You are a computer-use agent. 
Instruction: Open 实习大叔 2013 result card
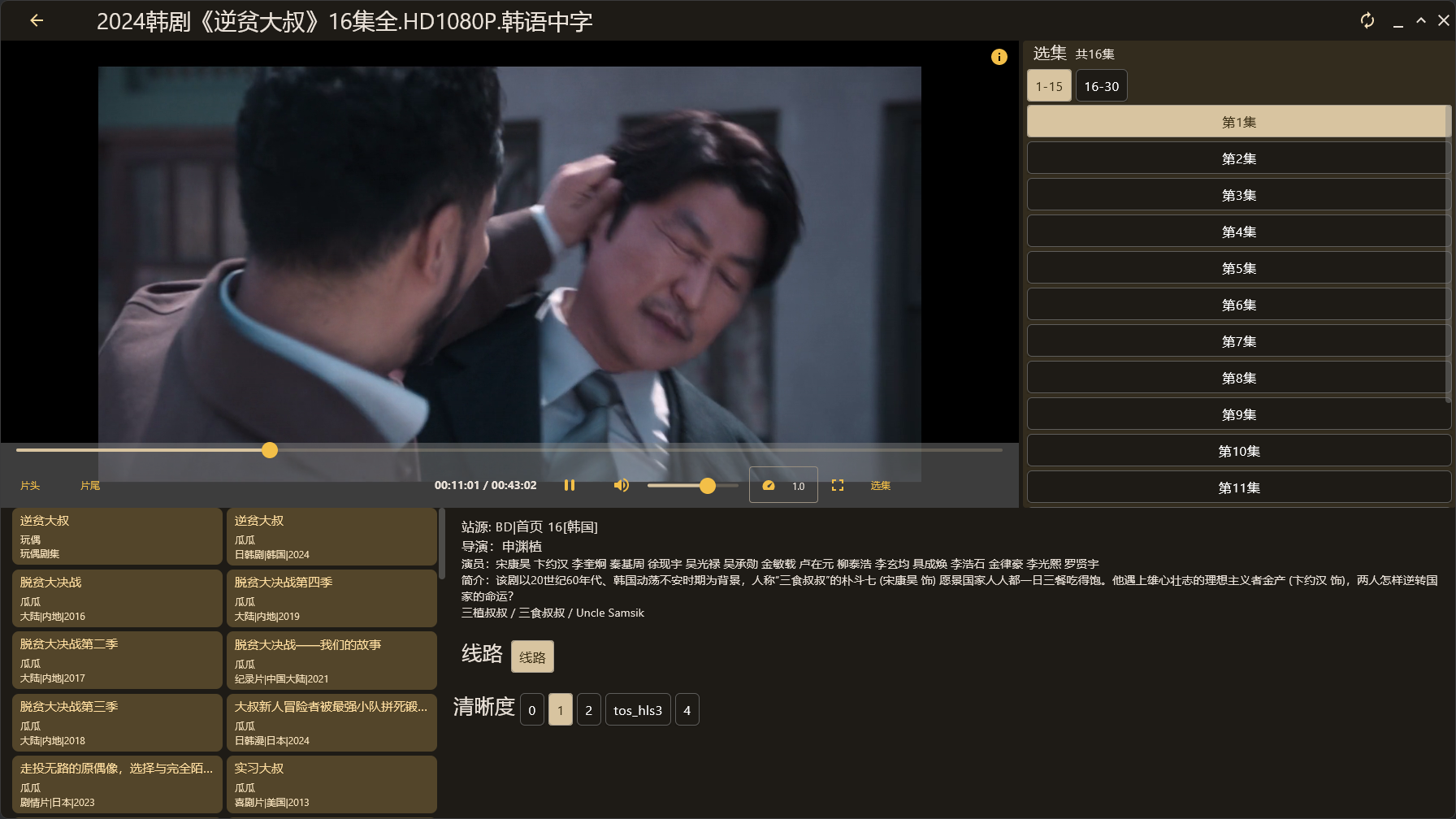click(331, 784)
